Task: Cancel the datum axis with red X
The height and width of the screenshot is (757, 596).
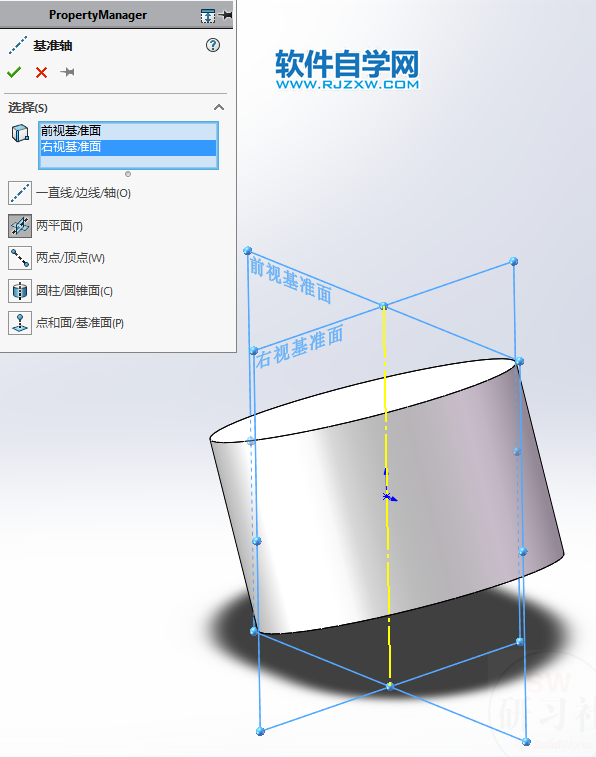Action: click(42, 72)
